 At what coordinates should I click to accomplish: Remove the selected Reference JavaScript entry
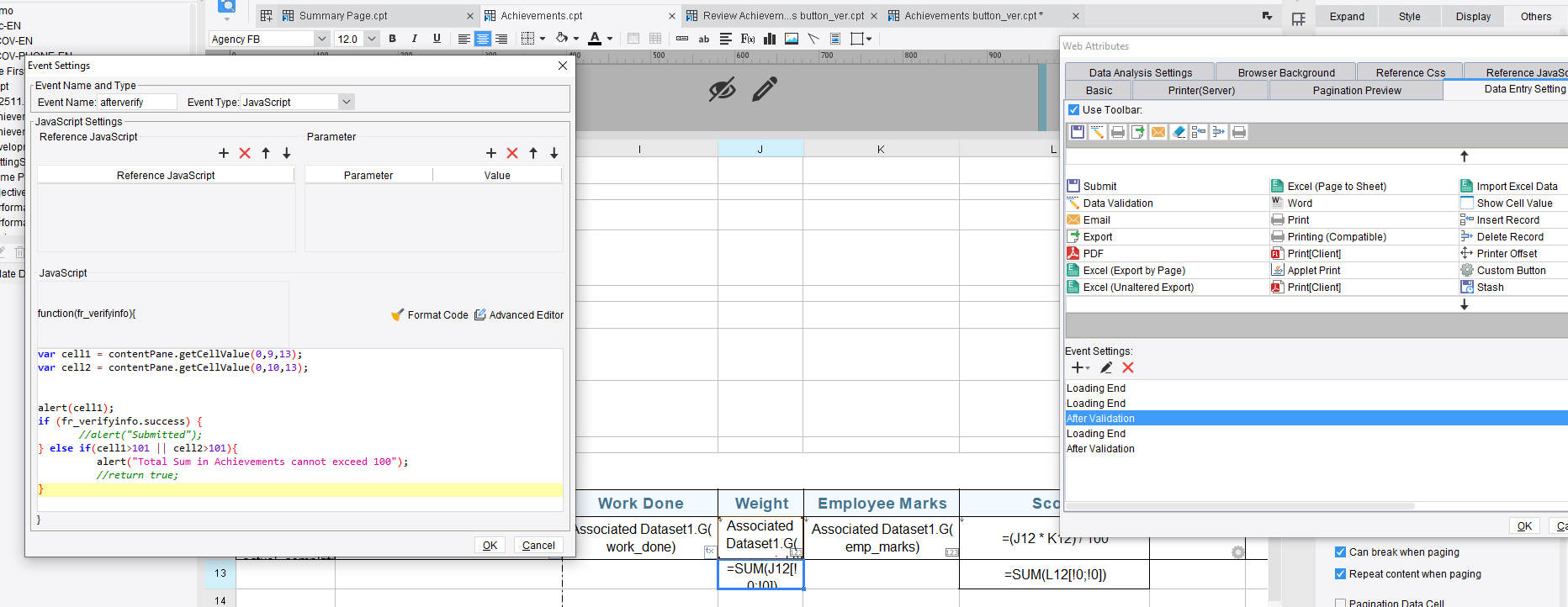coord(245,153)
